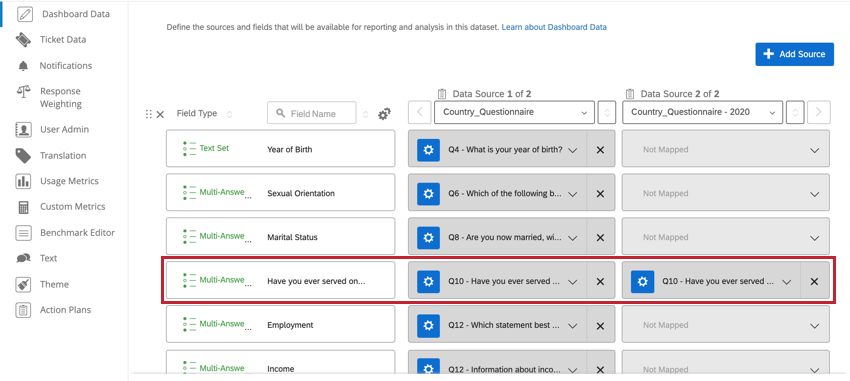Screen dimensions: 850x381
Task: Open field settings gears icon beside Field Name
Action: 384,114
